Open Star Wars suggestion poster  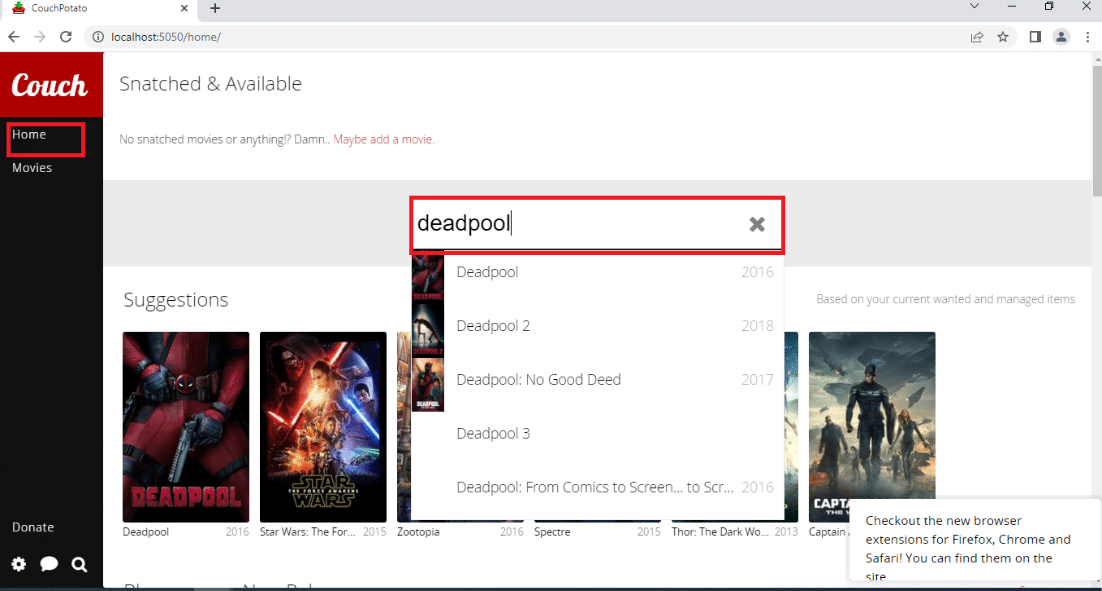click(x=323, y=427)
